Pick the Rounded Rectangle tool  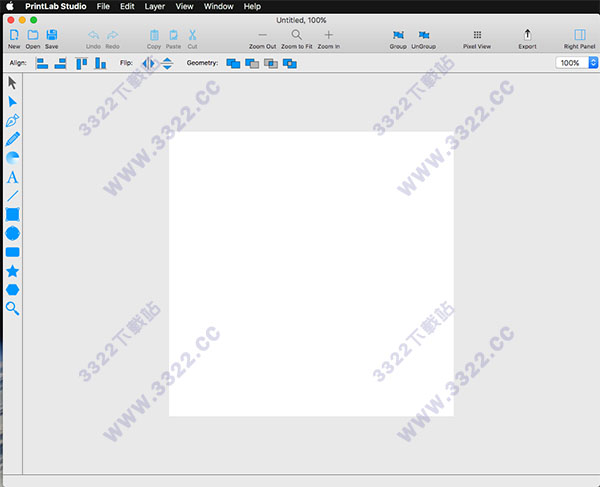pyautogui.click(x=12, y=252)
